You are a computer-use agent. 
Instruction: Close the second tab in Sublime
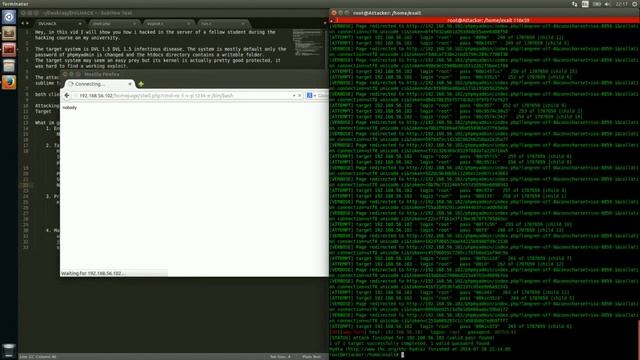[x=134, y=24]
